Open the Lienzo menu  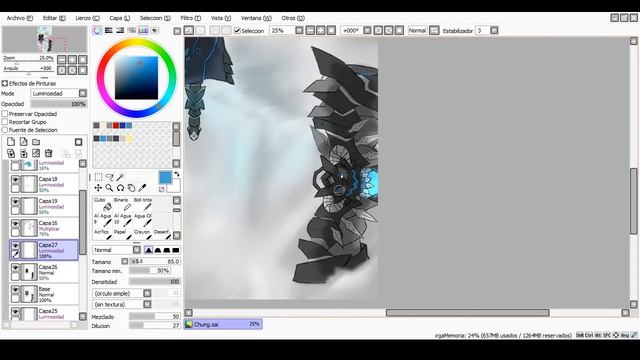click(87, 18)
